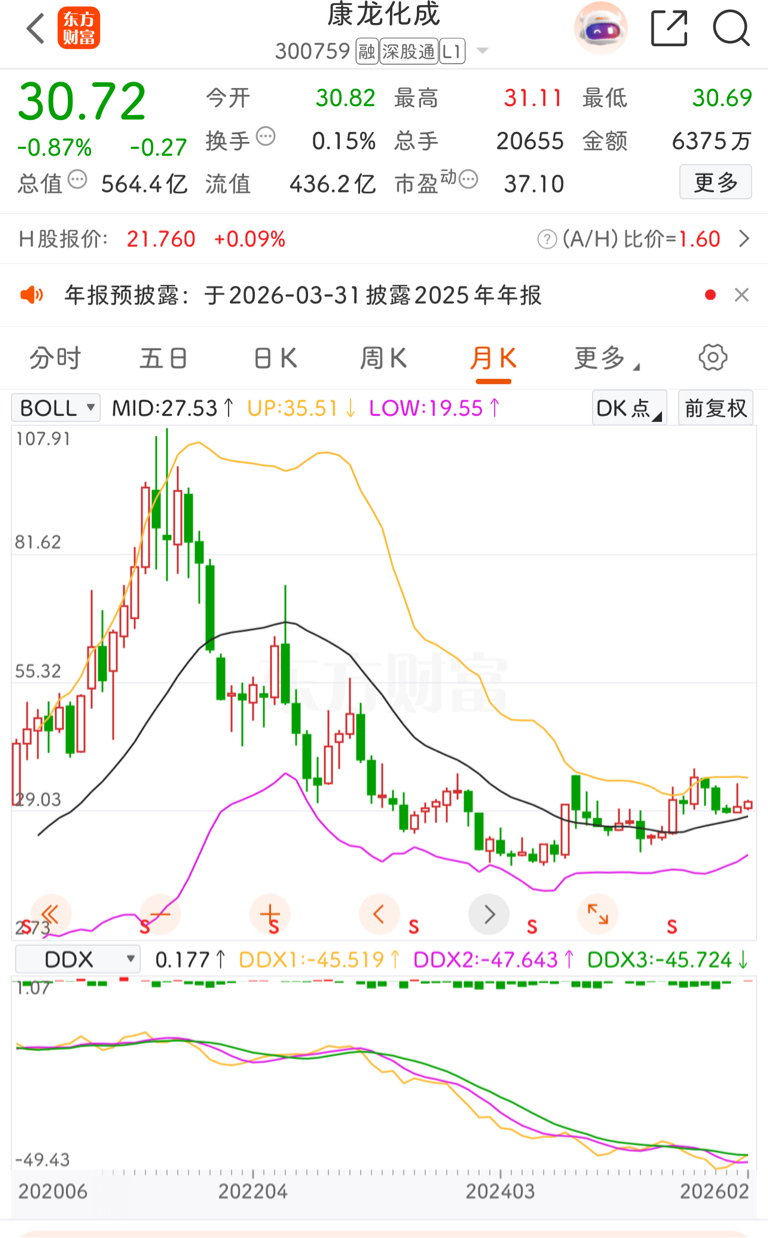Open the DDX indicator dropdown
The image size is (768, 1238).
pyautogui.click(x=78, y=960)
